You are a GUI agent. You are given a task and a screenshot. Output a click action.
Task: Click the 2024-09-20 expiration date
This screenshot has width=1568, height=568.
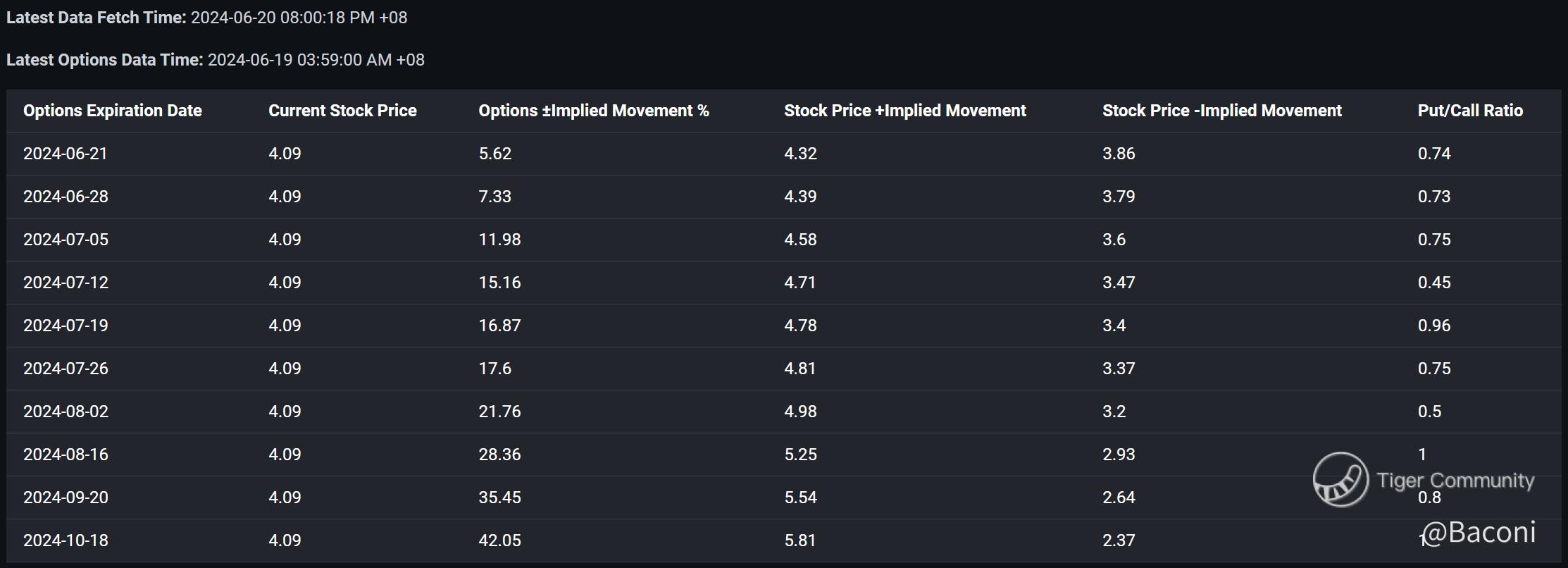(x=66, y=498)
